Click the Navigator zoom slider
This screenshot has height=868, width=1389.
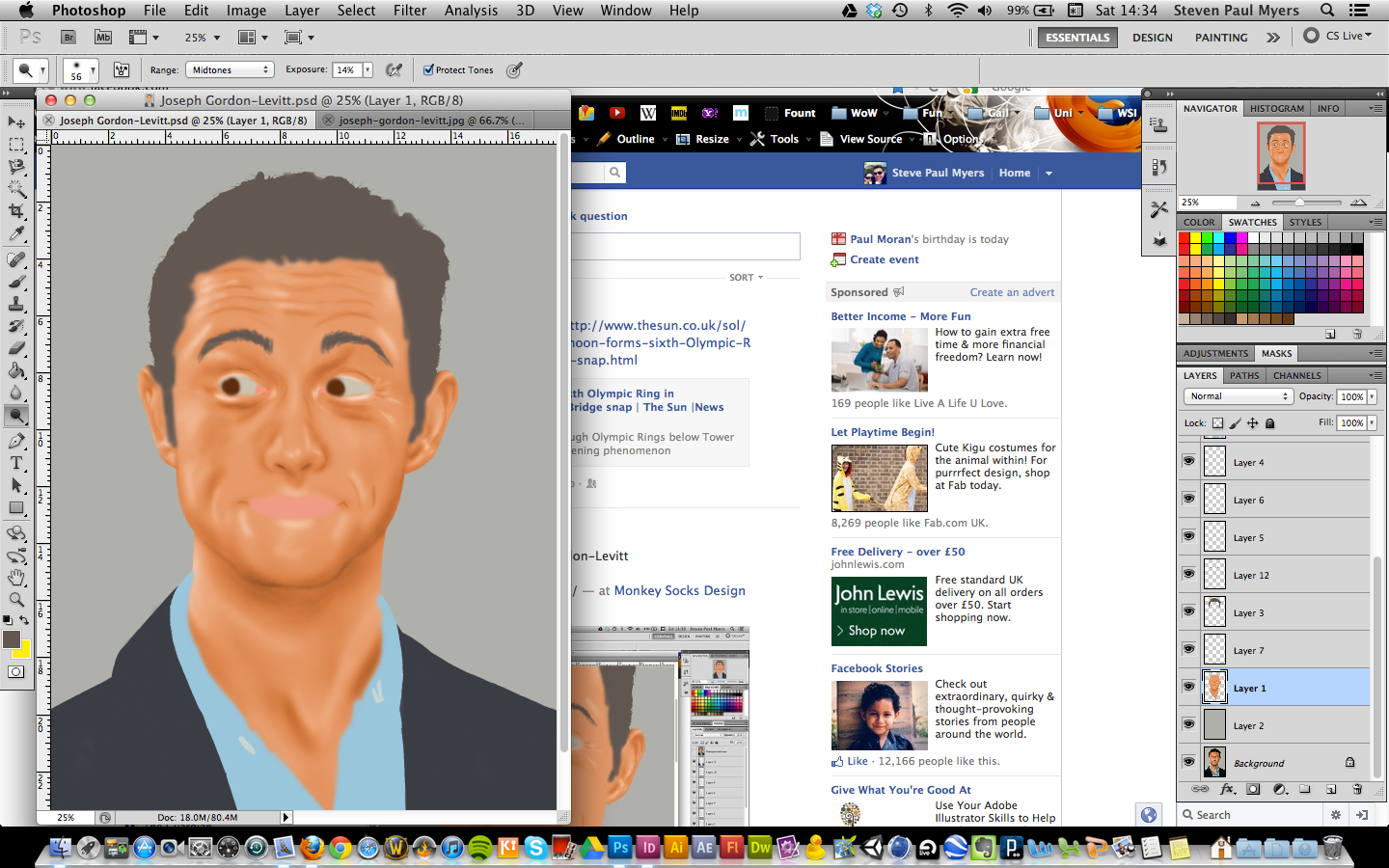tap(1307, 203)
